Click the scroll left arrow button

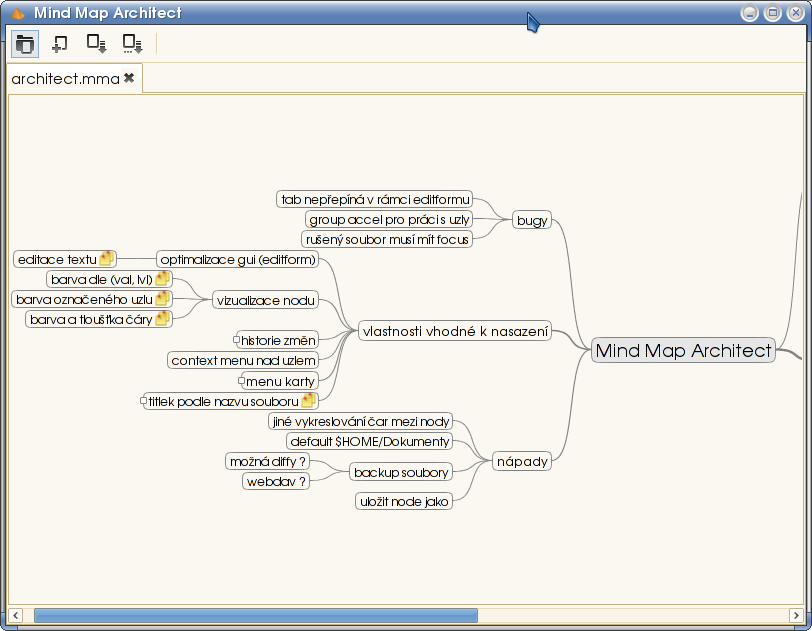[x=16, y=615]
